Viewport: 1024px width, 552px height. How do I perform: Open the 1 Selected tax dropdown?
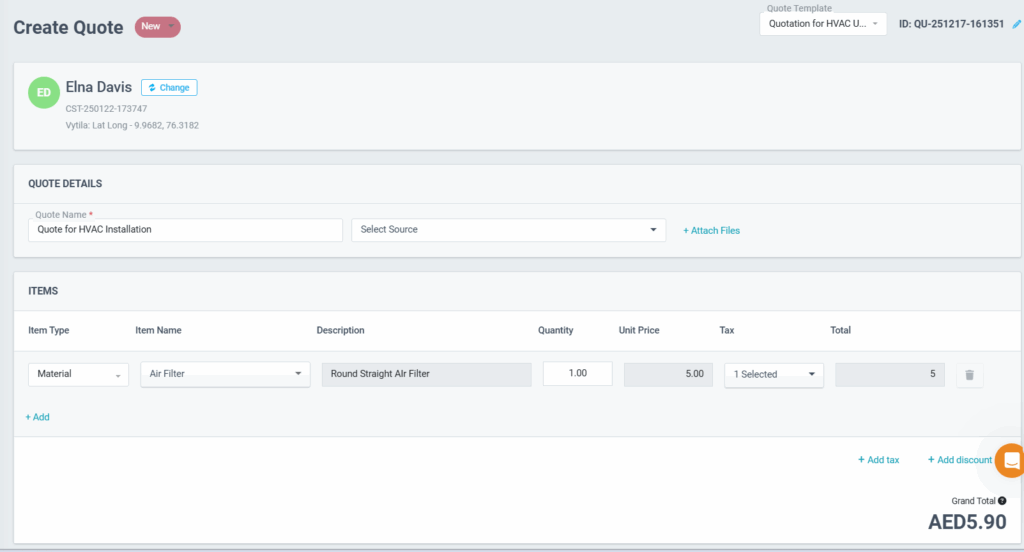[x=773, y=375]
